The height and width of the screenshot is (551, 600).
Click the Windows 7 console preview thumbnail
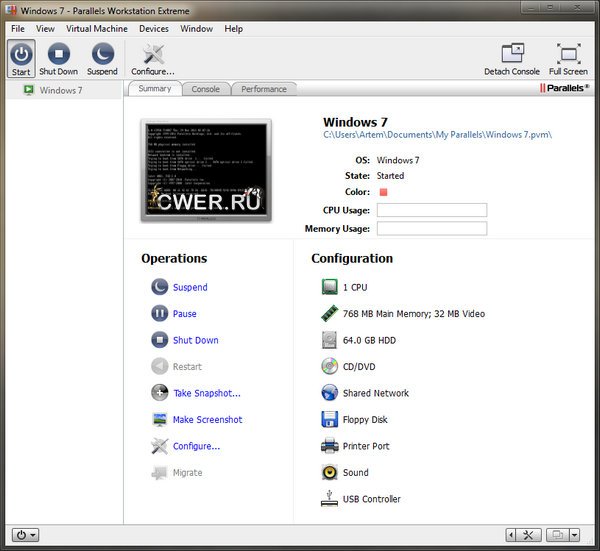pyautogui.click(x=204, y=170)
